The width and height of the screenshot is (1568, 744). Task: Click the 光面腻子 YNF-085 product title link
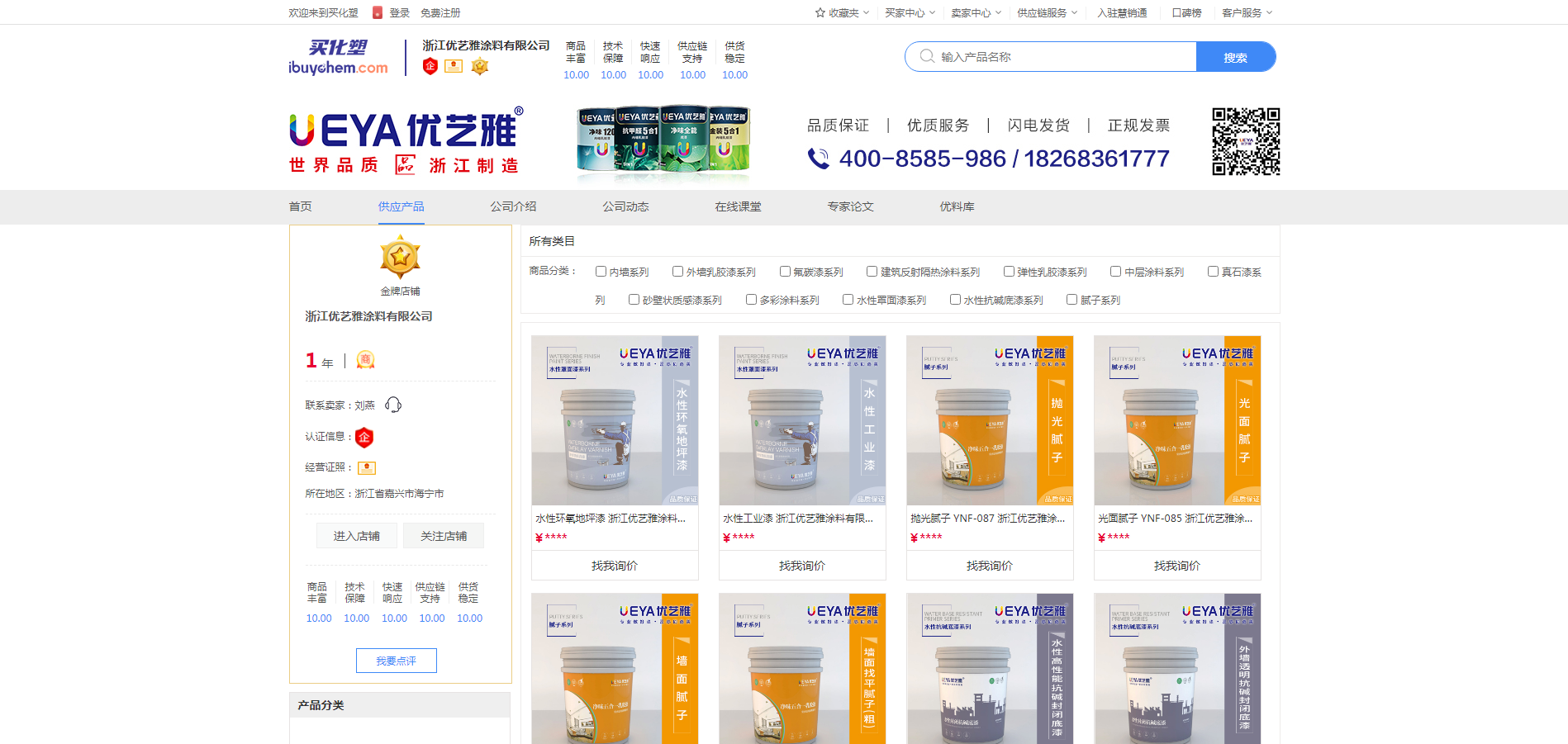coord(1175,519)
